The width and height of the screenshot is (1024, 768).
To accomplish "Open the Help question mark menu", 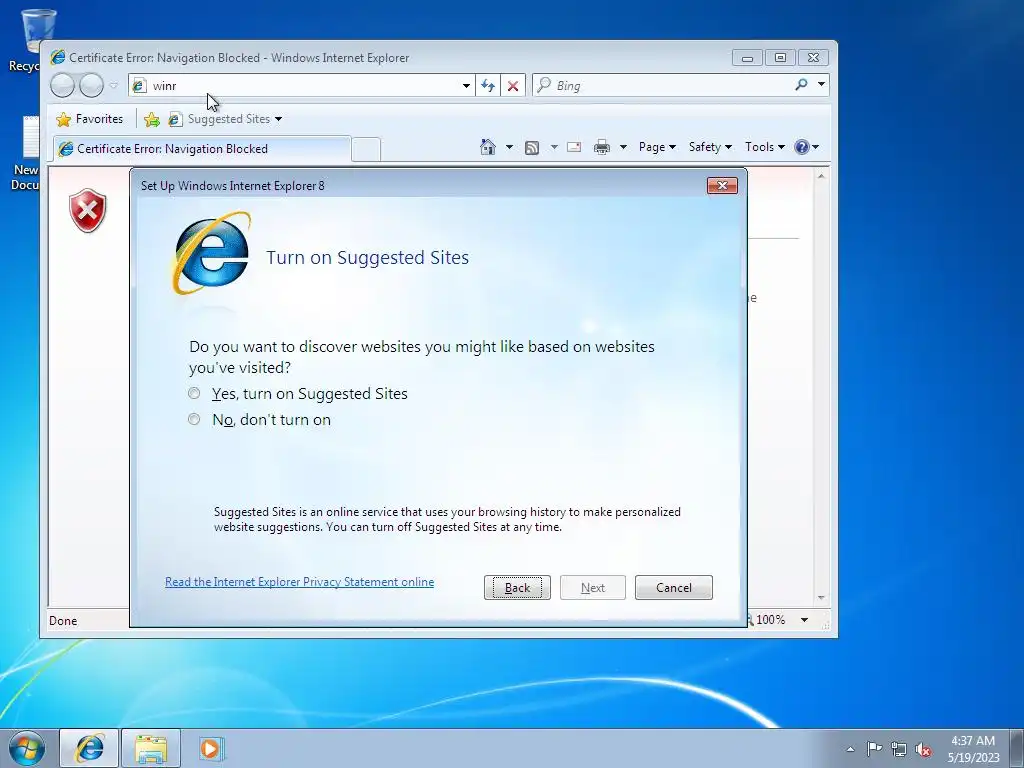I will (x=807, y=147).
